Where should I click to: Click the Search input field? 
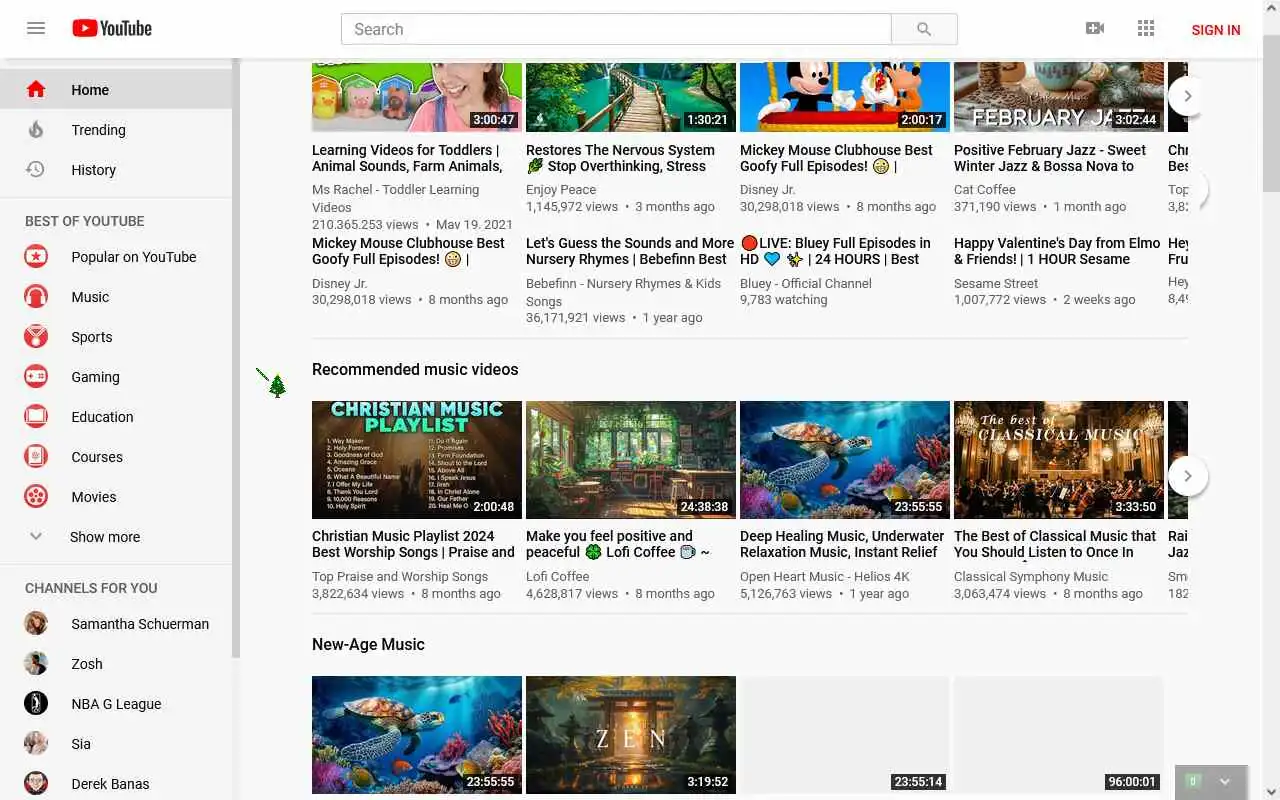pyautogui.click(x=616, y=29)
